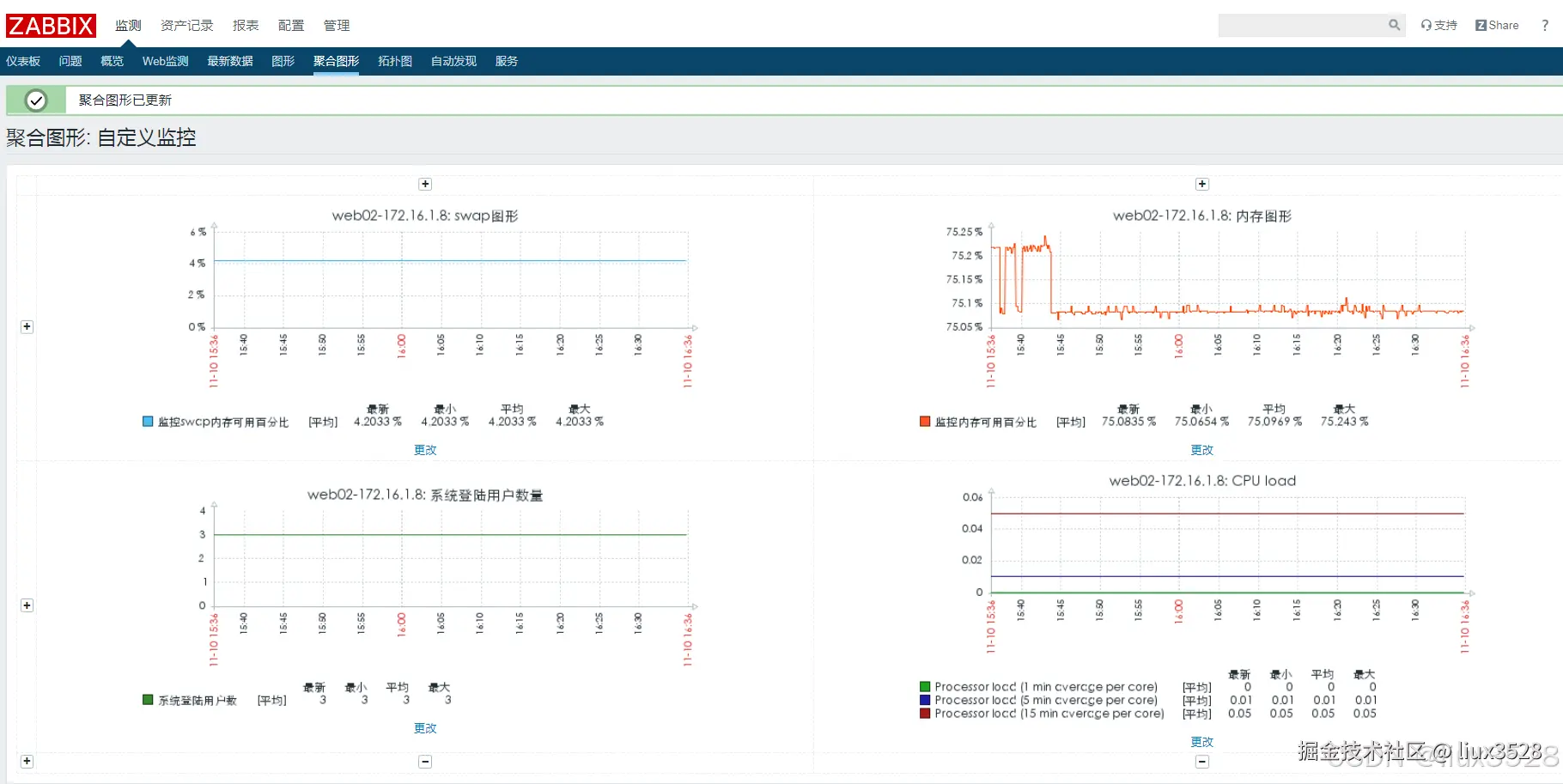Click the search magnifier icon
This screenshot has width=1563, height=784.
click(x=1394, y=25)
